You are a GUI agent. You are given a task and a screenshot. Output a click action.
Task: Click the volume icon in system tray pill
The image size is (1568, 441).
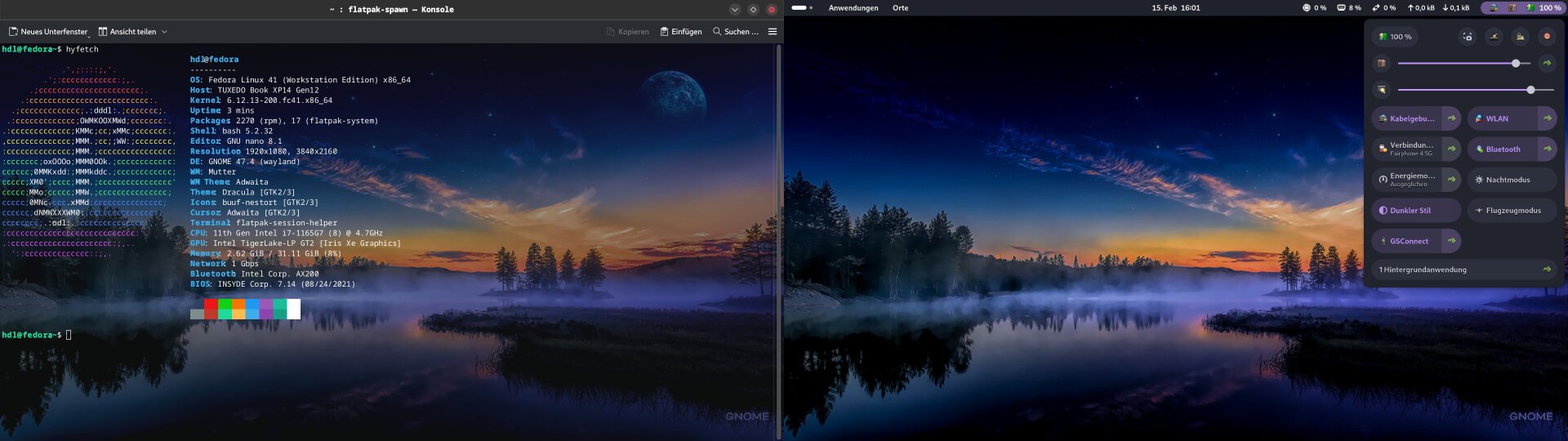1512,8
